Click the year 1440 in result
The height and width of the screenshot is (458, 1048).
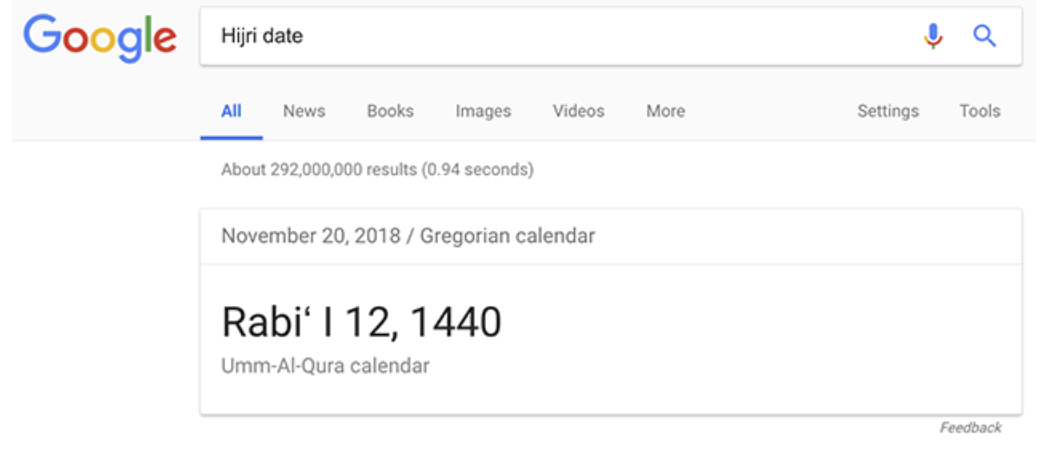456,322
